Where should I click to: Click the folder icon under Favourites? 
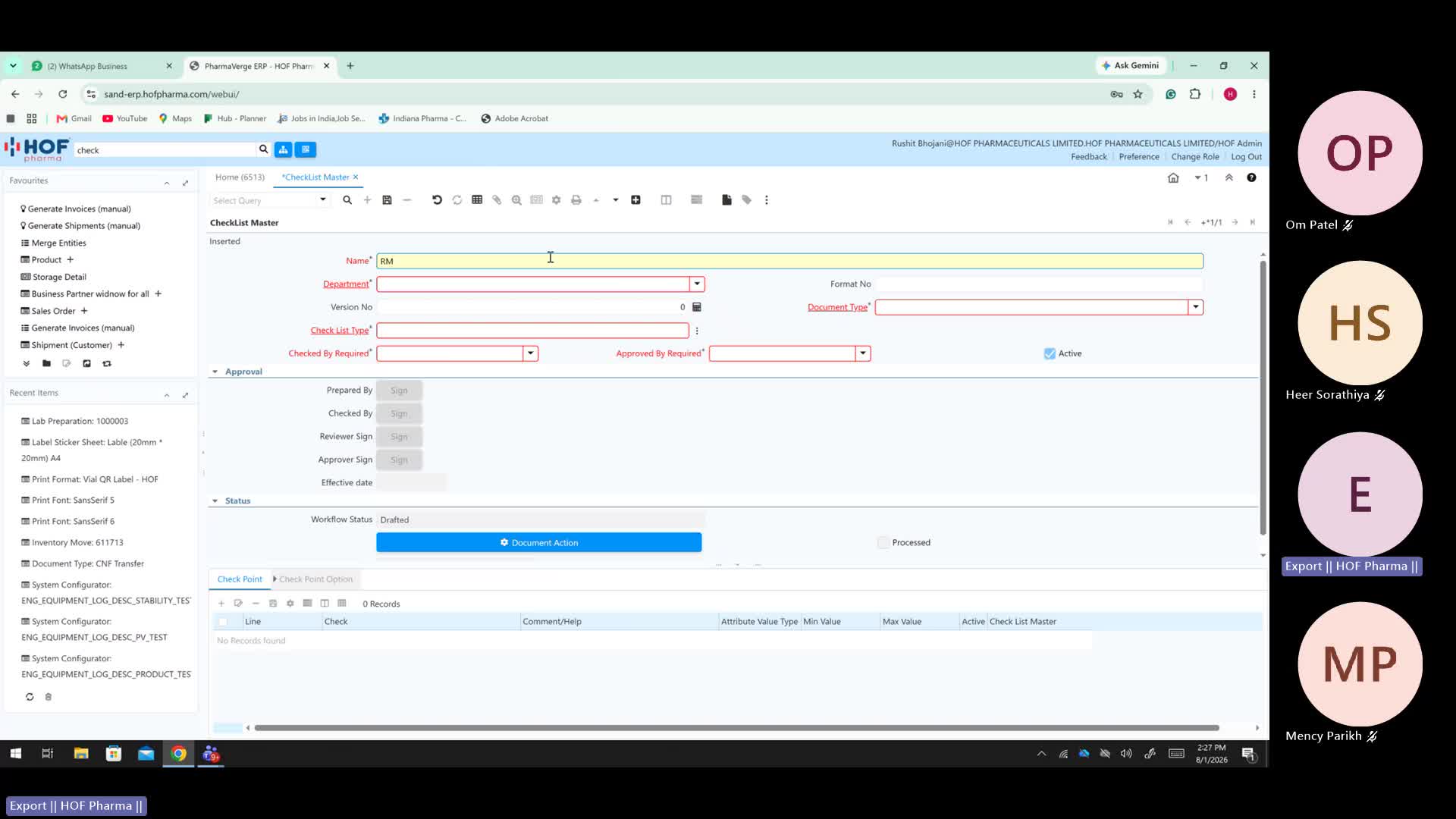pos(46,363)
